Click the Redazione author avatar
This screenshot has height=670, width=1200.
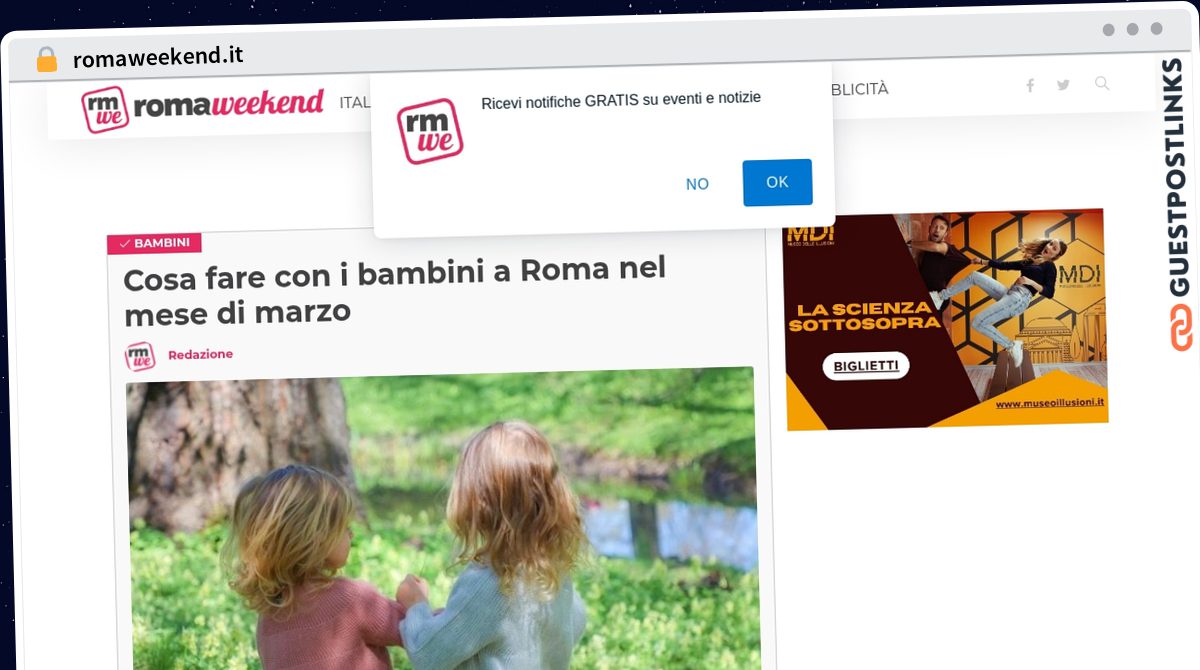[140, 357]
